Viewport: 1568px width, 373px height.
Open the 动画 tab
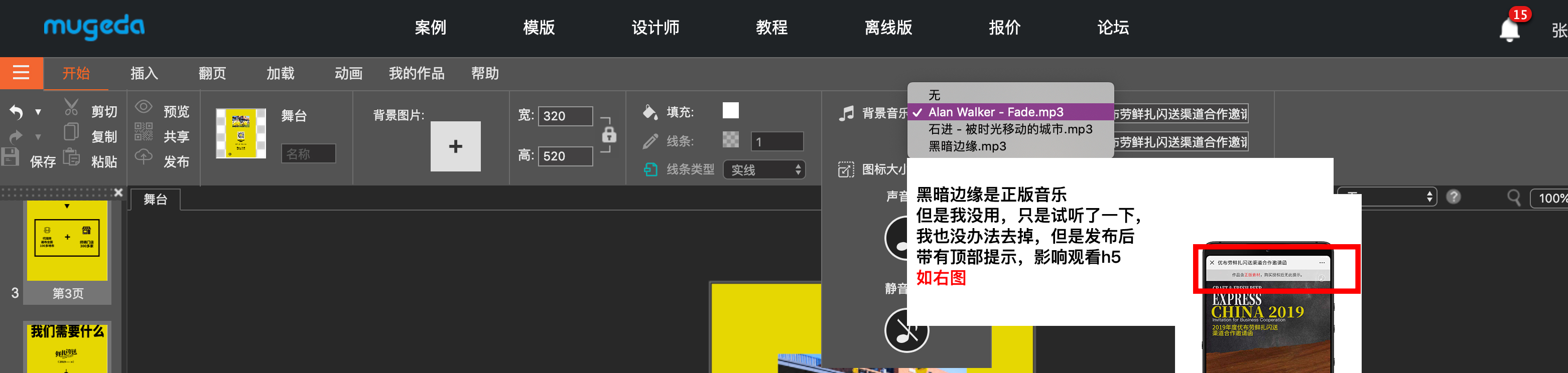(349, 74)
